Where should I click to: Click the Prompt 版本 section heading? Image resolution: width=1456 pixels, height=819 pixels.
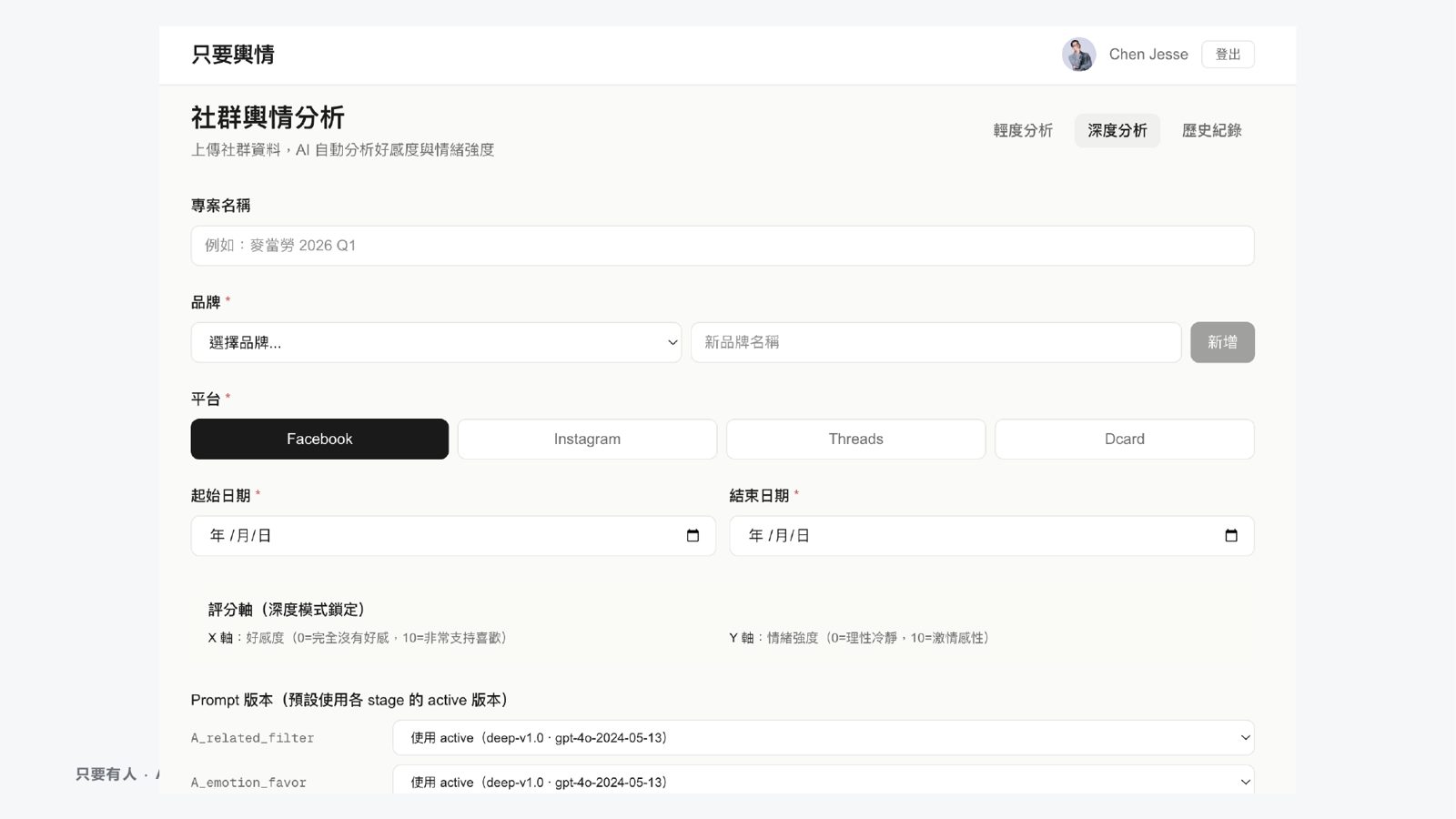point(349,700)
